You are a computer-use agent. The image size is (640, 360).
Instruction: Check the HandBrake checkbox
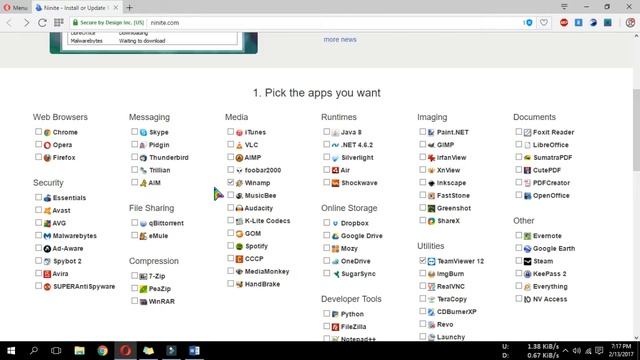tap(231, 283)
